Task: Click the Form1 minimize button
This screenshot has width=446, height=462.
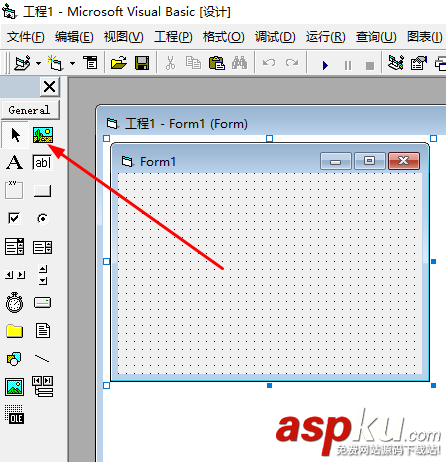Action: [336, 161]
